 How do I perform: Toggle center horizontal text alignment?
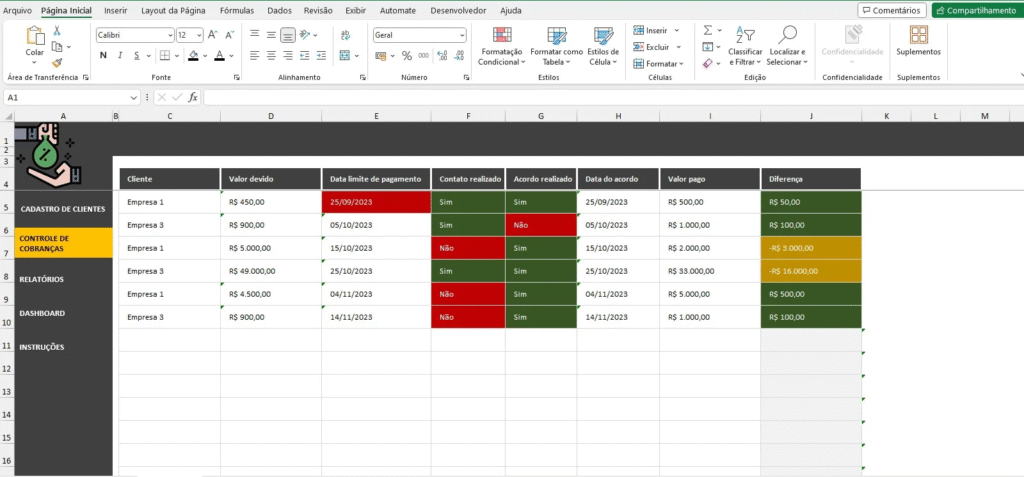(271, 56)
